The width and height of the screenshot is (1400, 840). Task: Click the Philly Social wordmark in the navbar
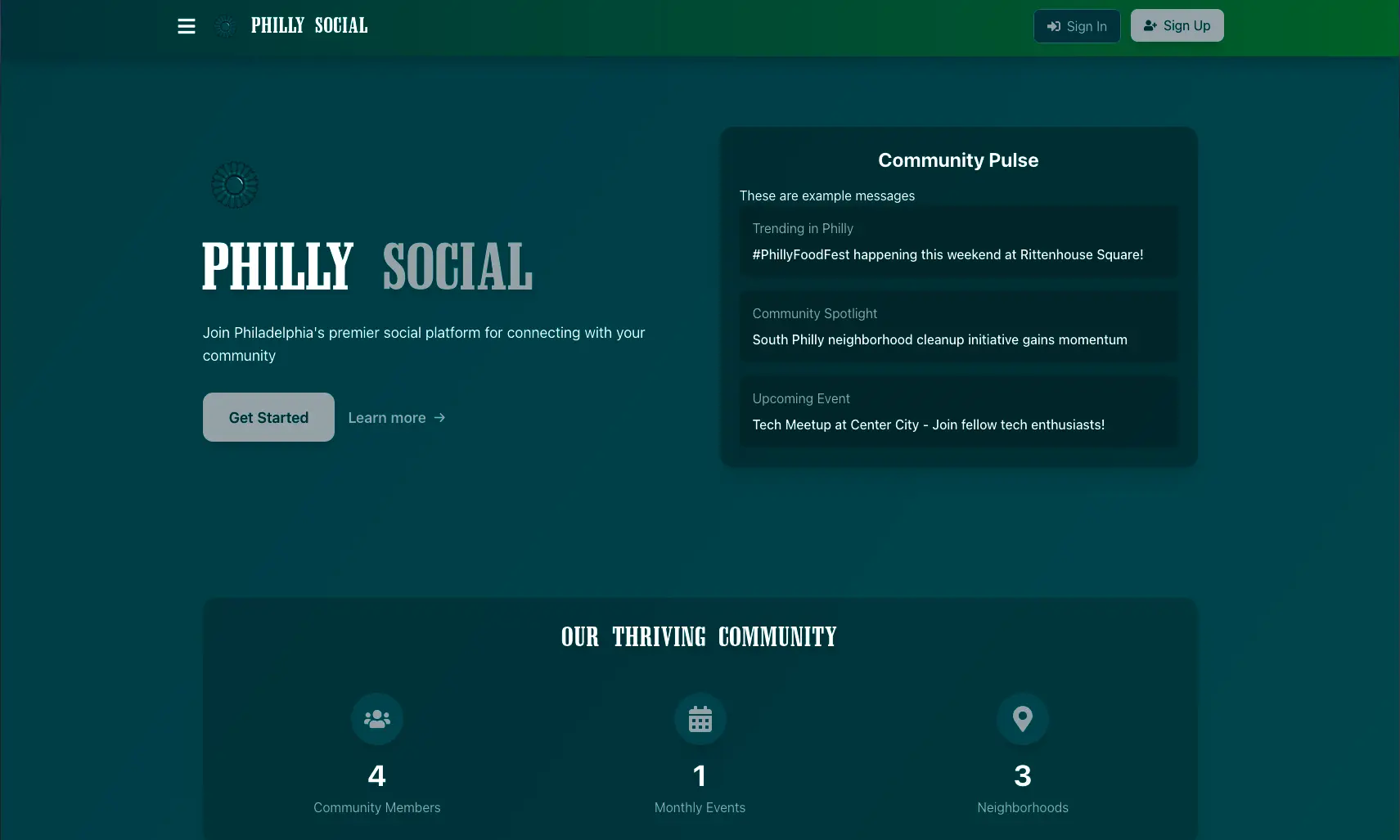pyautogui.click(x=309, y=25)
